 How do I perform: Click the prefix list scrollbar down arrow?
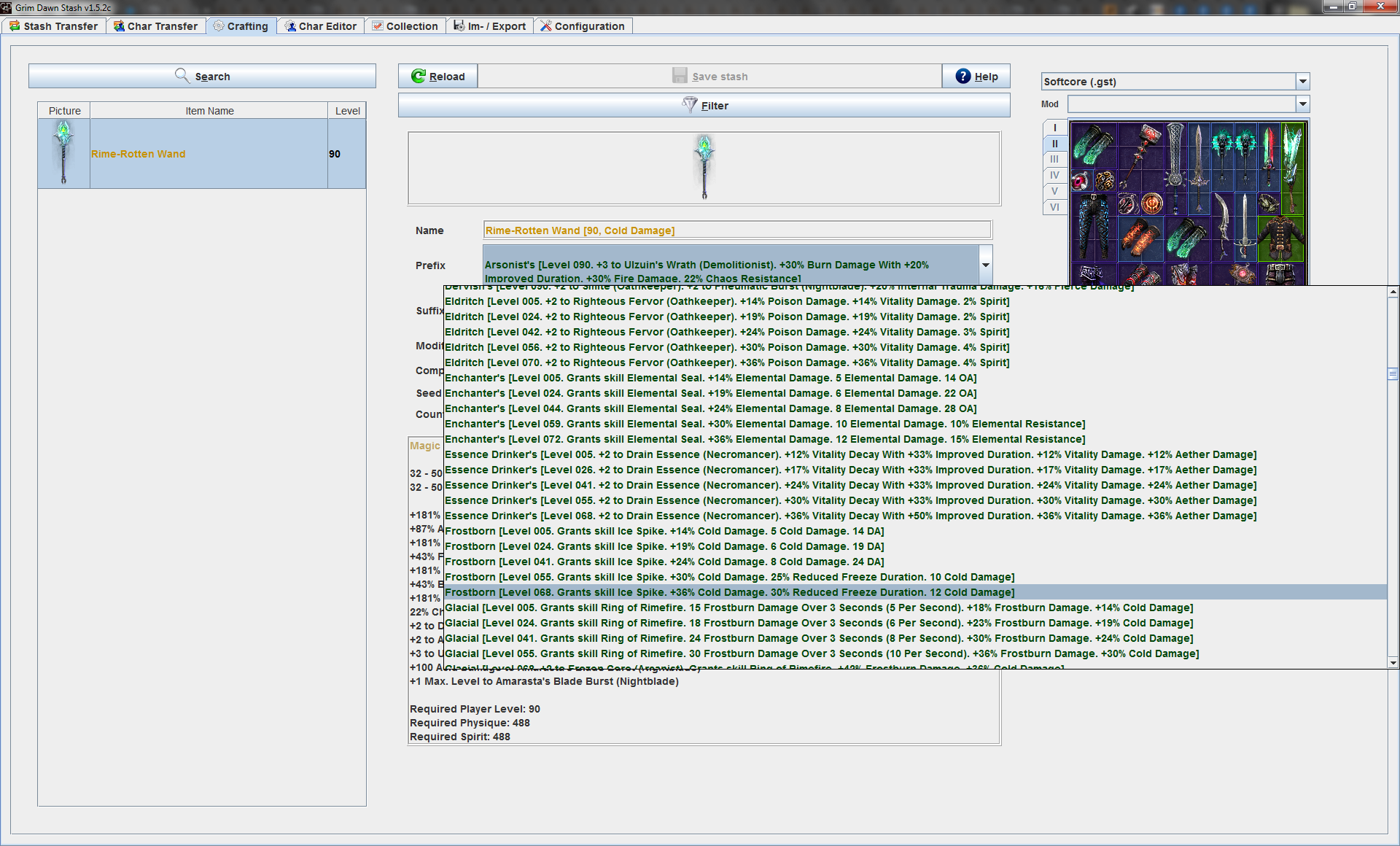(1393, 663)
